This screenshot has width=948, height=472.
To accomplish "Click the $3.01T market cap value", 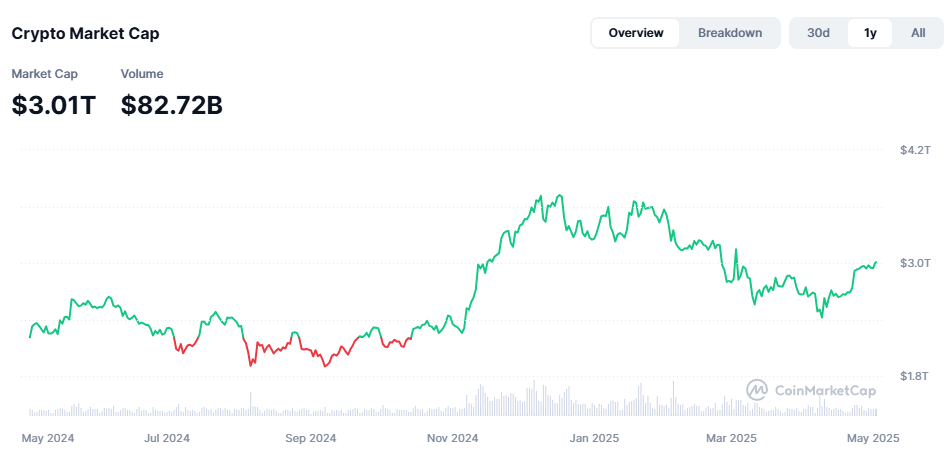I will (54, 104).
